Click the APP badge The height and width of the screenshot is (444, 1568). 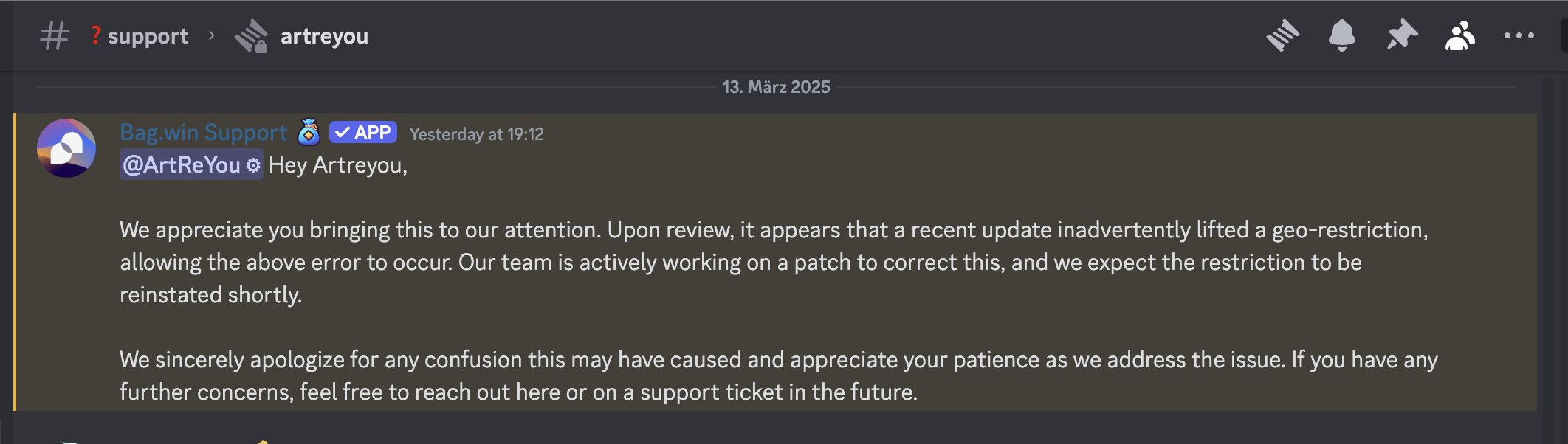coord(363,133)
